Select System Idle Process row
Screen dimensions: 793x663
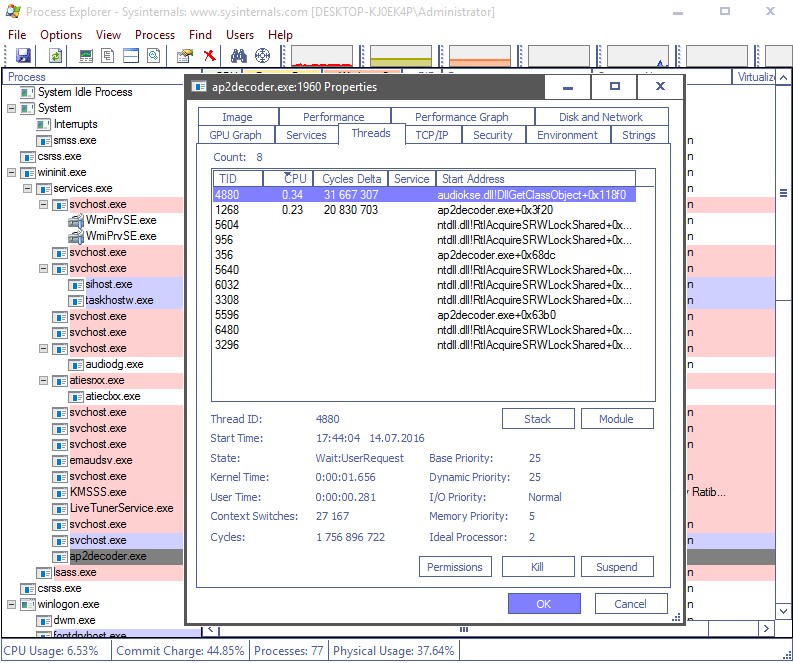click(85, 92)
